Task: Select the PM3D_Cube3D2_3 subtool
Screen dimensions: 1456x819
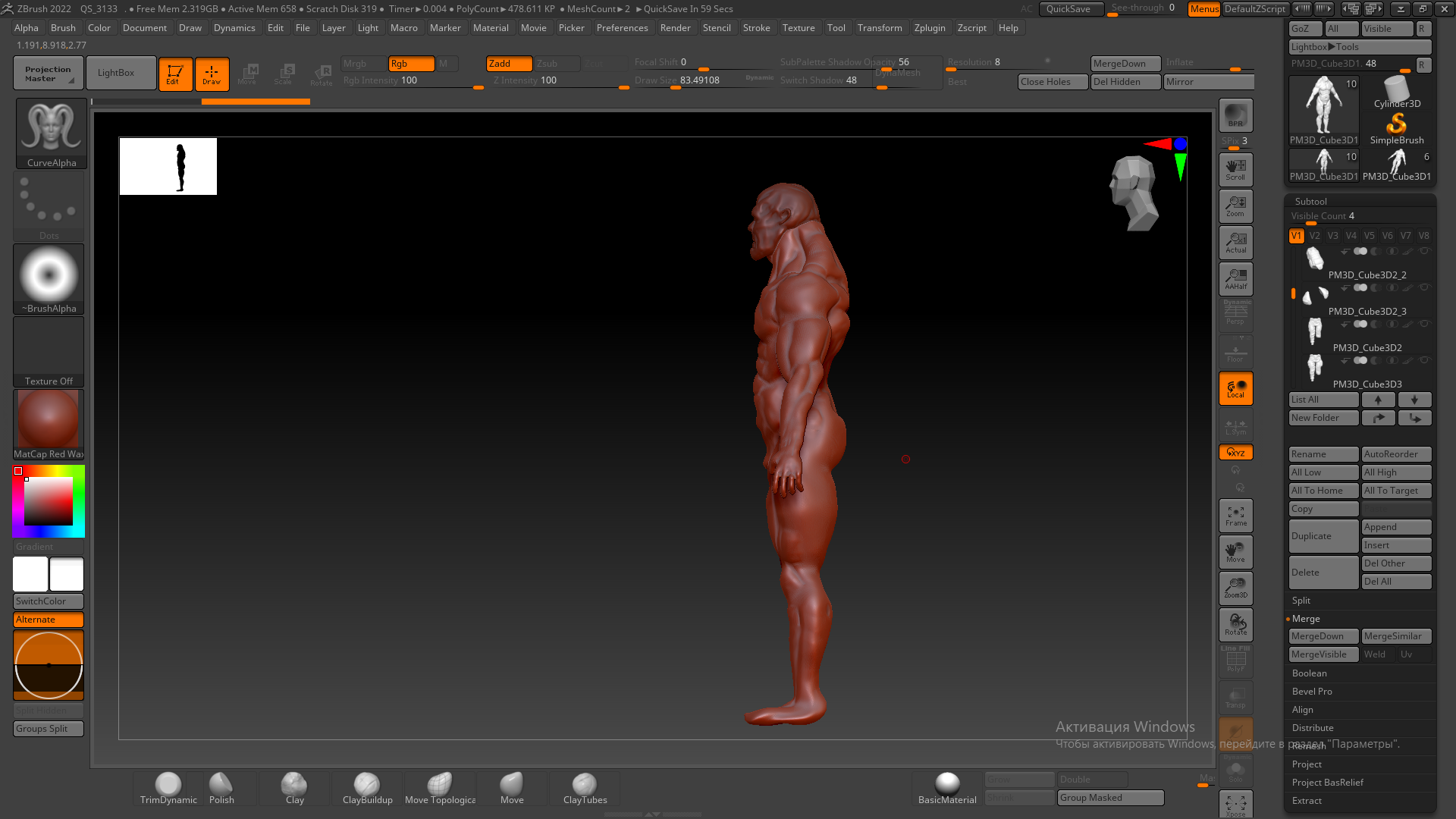Action: 1367,312
